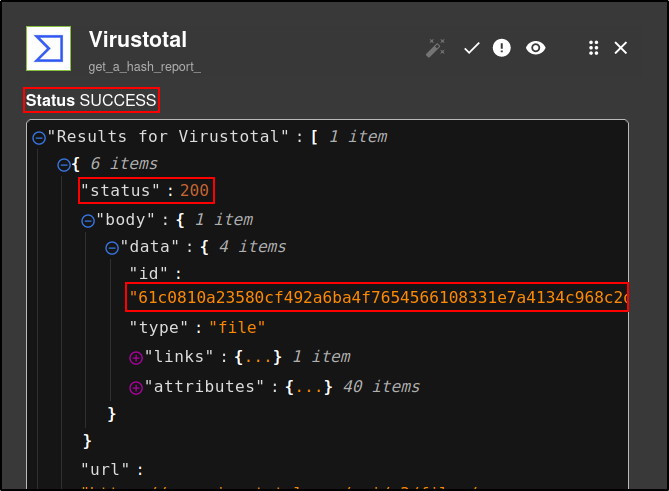669x491 pixels.
Task: Expand the "attributes" node with 40 items
Action: point(136,388)
